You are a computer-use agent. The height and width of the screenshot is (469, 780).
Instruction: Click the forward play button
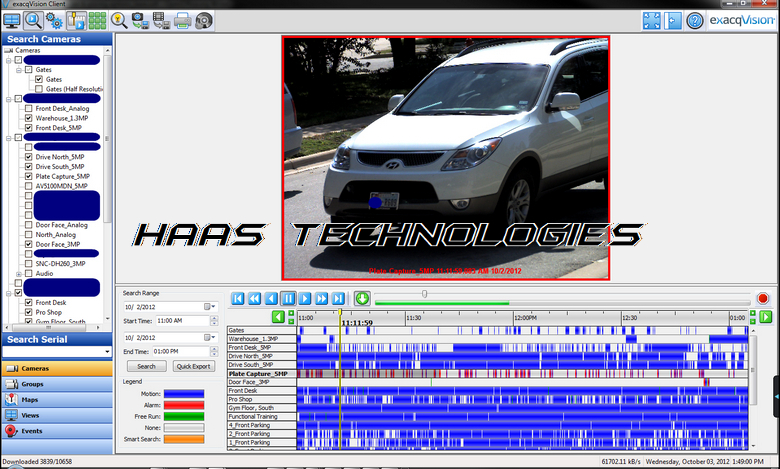pyautogui.click(x=305, y=298)
